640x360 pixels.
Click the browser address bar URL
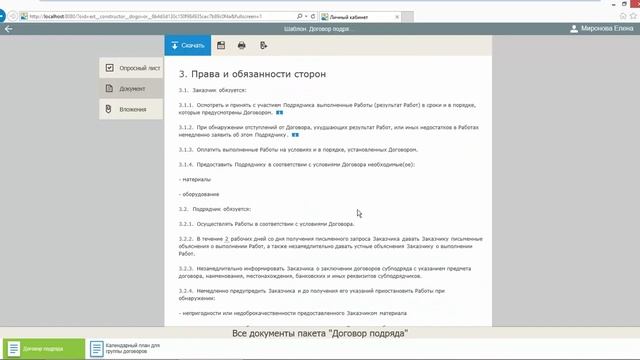pyautogui.click(x=146, y=16)
